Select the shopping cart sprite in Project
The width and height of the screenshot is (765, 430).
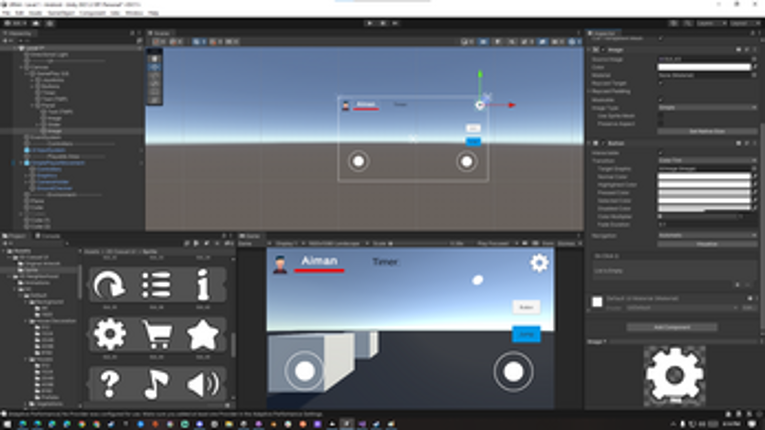[157, 334]
